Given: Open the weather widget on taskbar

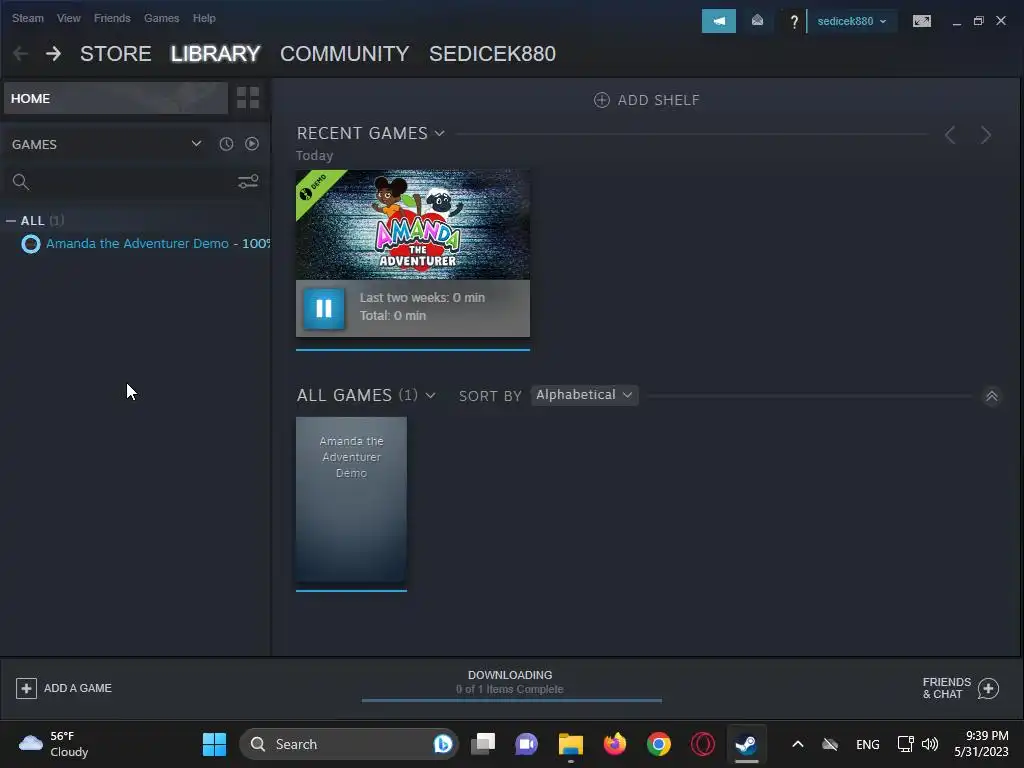Looking at the screenshot, I should coord(54,744).
